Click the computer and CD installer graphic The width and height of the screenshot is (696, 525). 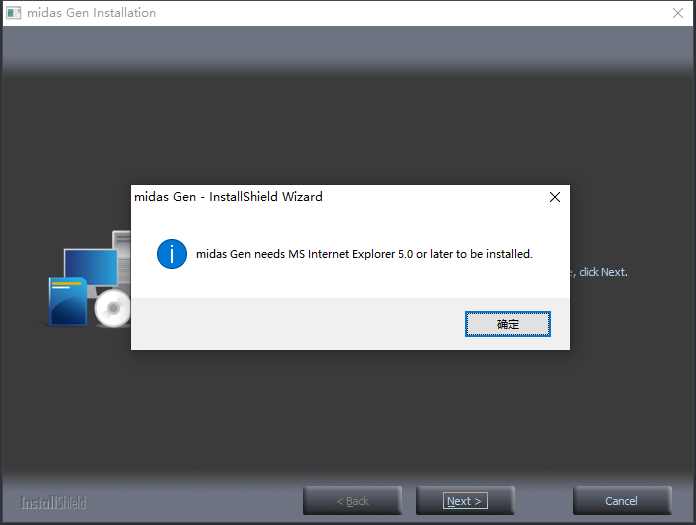[89, 279]
